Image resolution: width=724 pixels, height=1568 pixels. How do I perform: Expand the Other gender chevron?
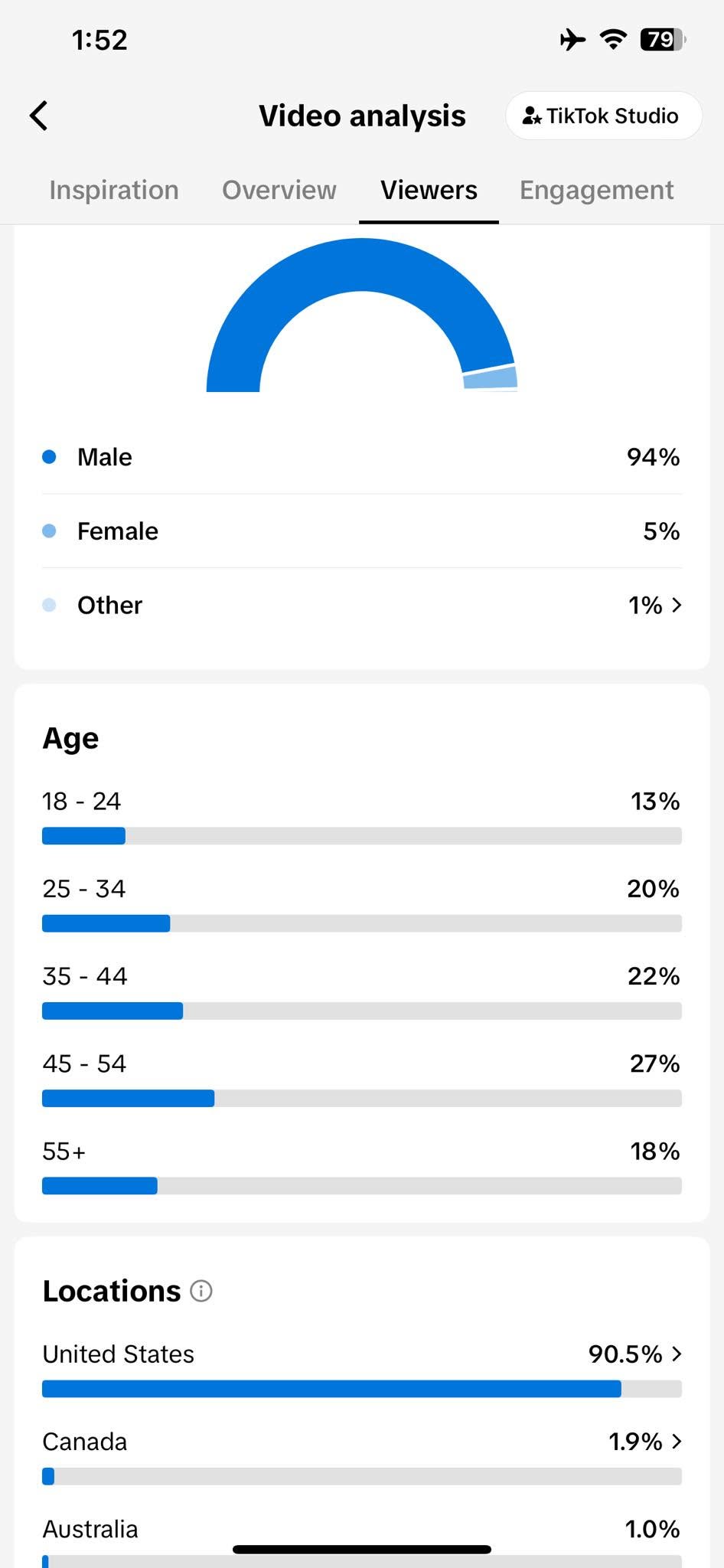tap(677, 605)
